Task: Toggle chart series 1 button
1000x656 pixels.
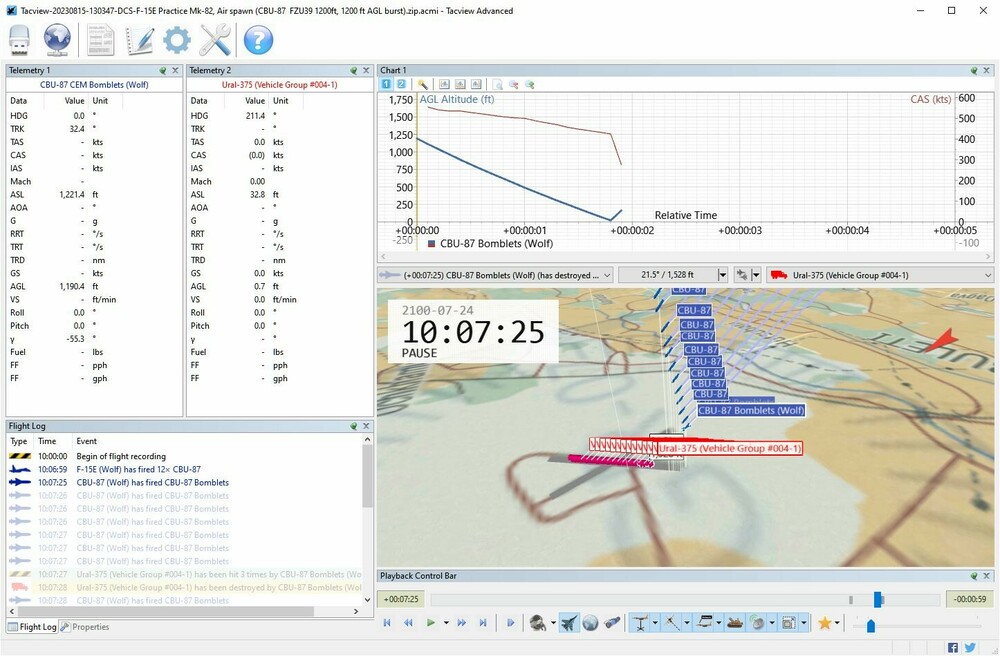Action: (x=387, y=85)
